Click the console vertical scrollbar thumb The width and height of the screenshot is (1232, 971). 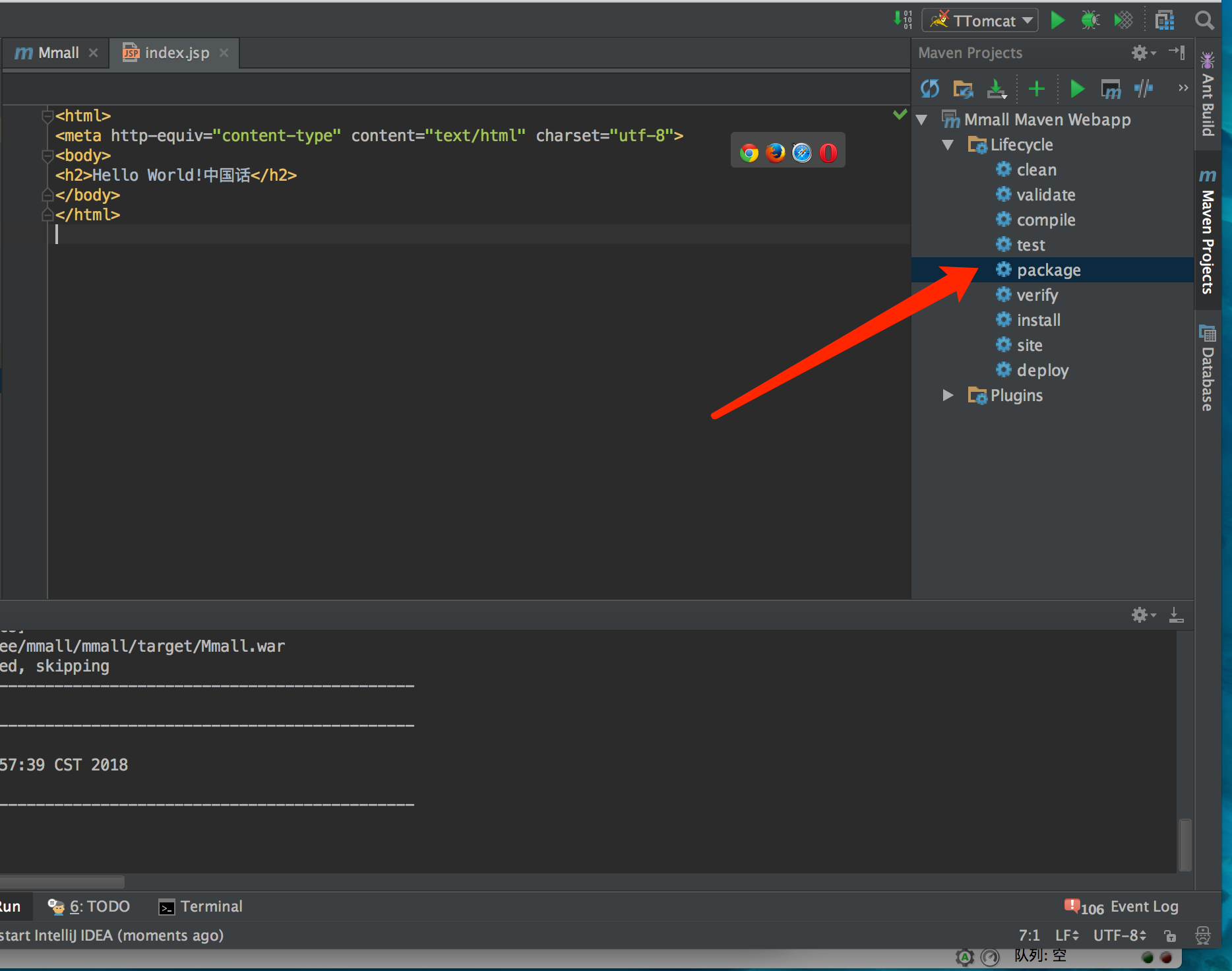(x=1185, y=845)
